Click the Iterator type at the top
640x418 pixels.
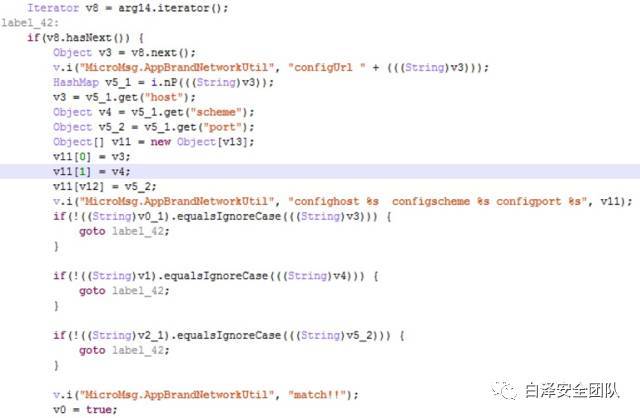53,8
